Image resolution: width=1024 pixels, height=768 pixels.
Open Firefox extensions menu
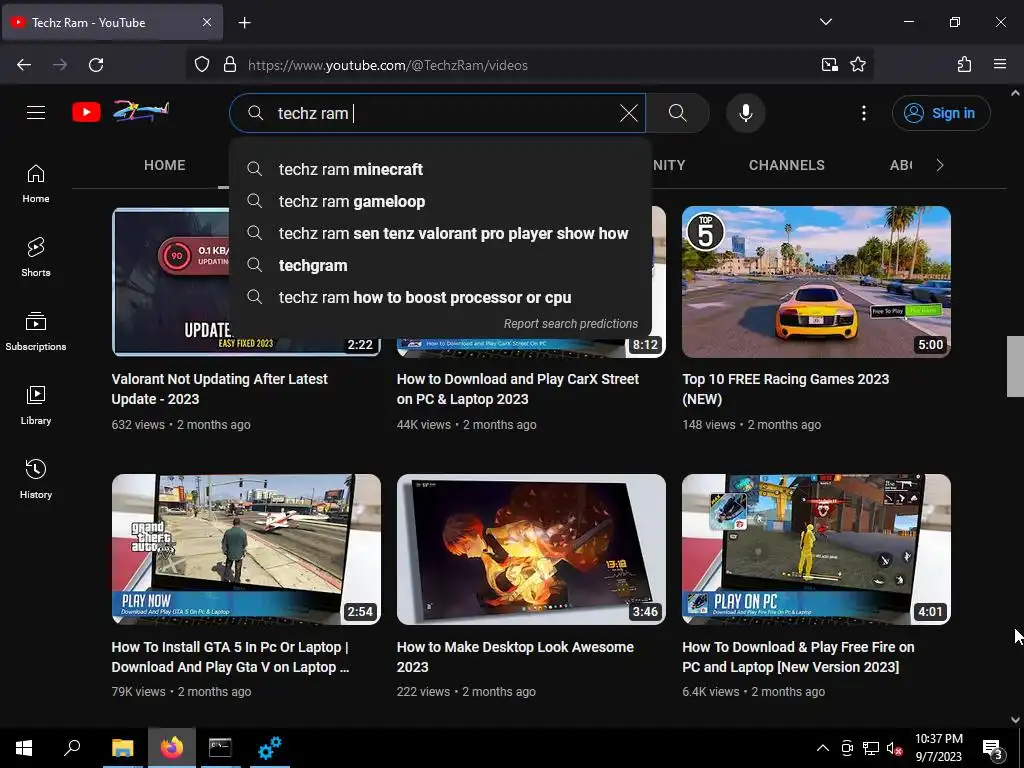pos(964,65)
